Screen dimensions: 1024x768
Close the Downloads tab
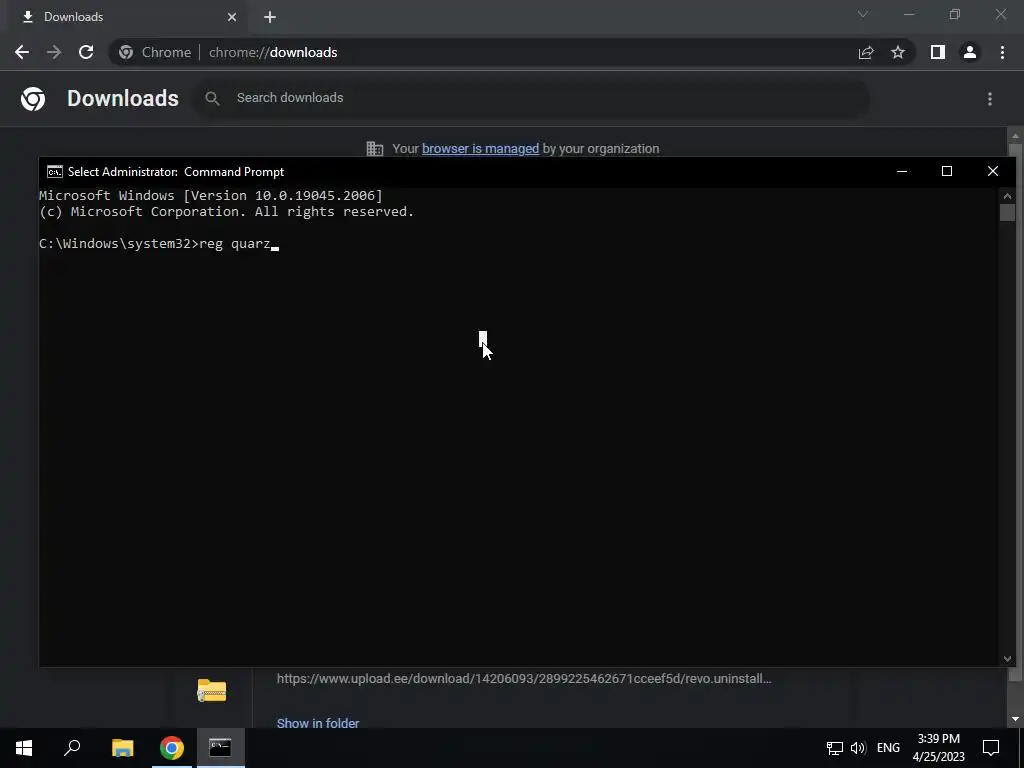click(x=232, y=17)
